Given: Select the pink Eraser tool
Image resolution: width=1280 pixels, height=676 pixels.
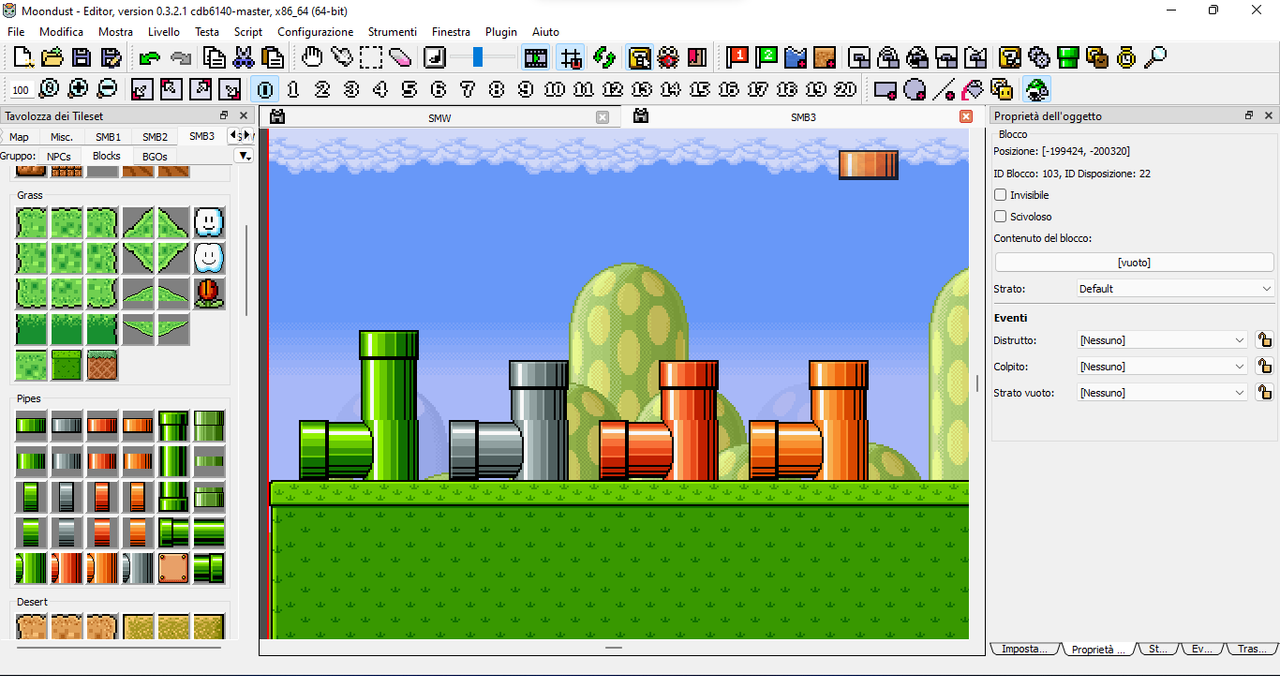Looking at the screenshot, I should coord(400,58).
